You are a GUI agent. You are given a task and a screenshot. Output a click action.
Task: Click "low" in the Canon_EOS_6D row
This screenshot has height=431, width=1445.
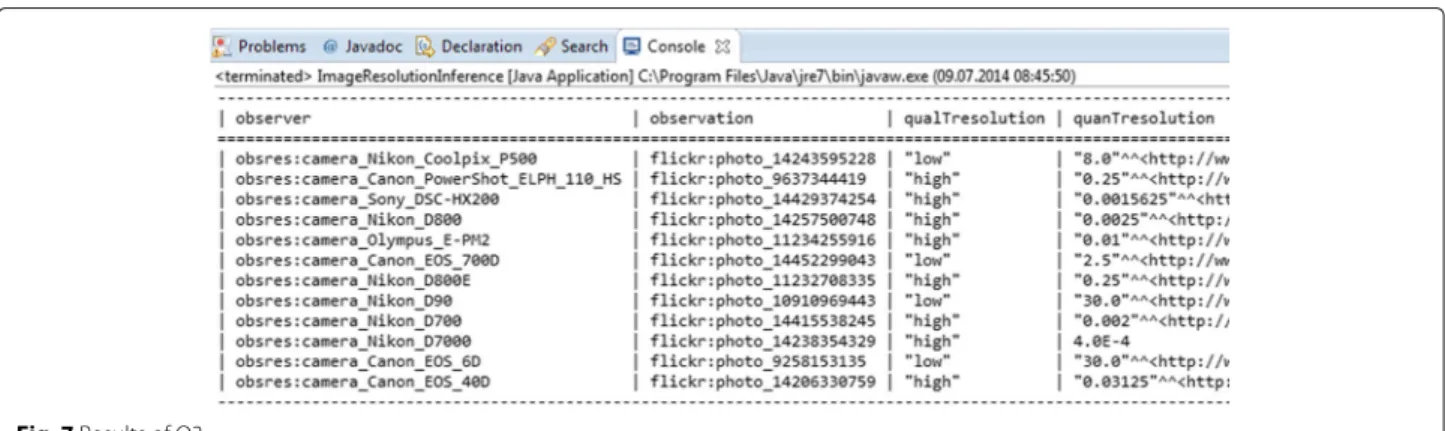[x=926, y=361]
